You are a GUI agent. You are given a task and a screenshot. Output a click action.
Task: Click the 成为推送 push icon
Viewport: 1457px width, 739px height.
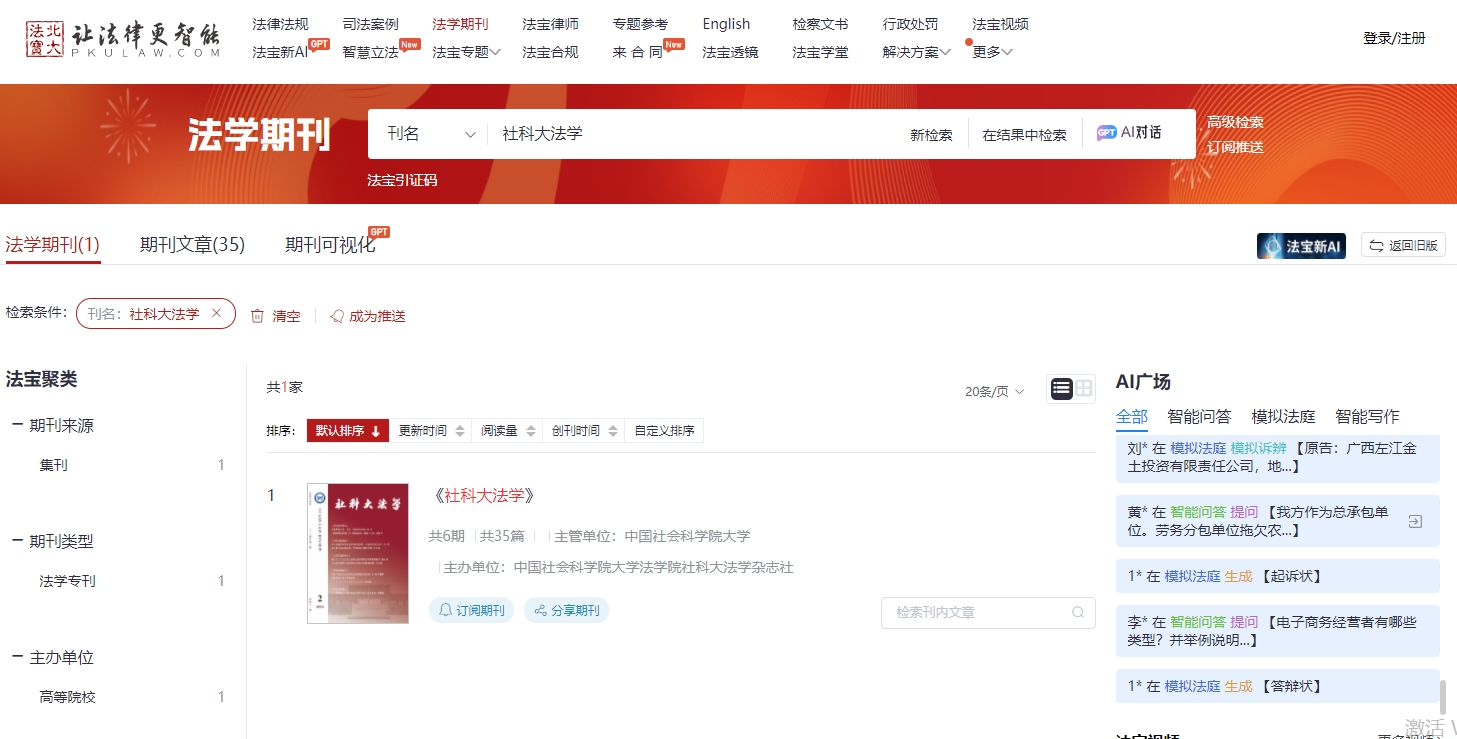point(337,316)
